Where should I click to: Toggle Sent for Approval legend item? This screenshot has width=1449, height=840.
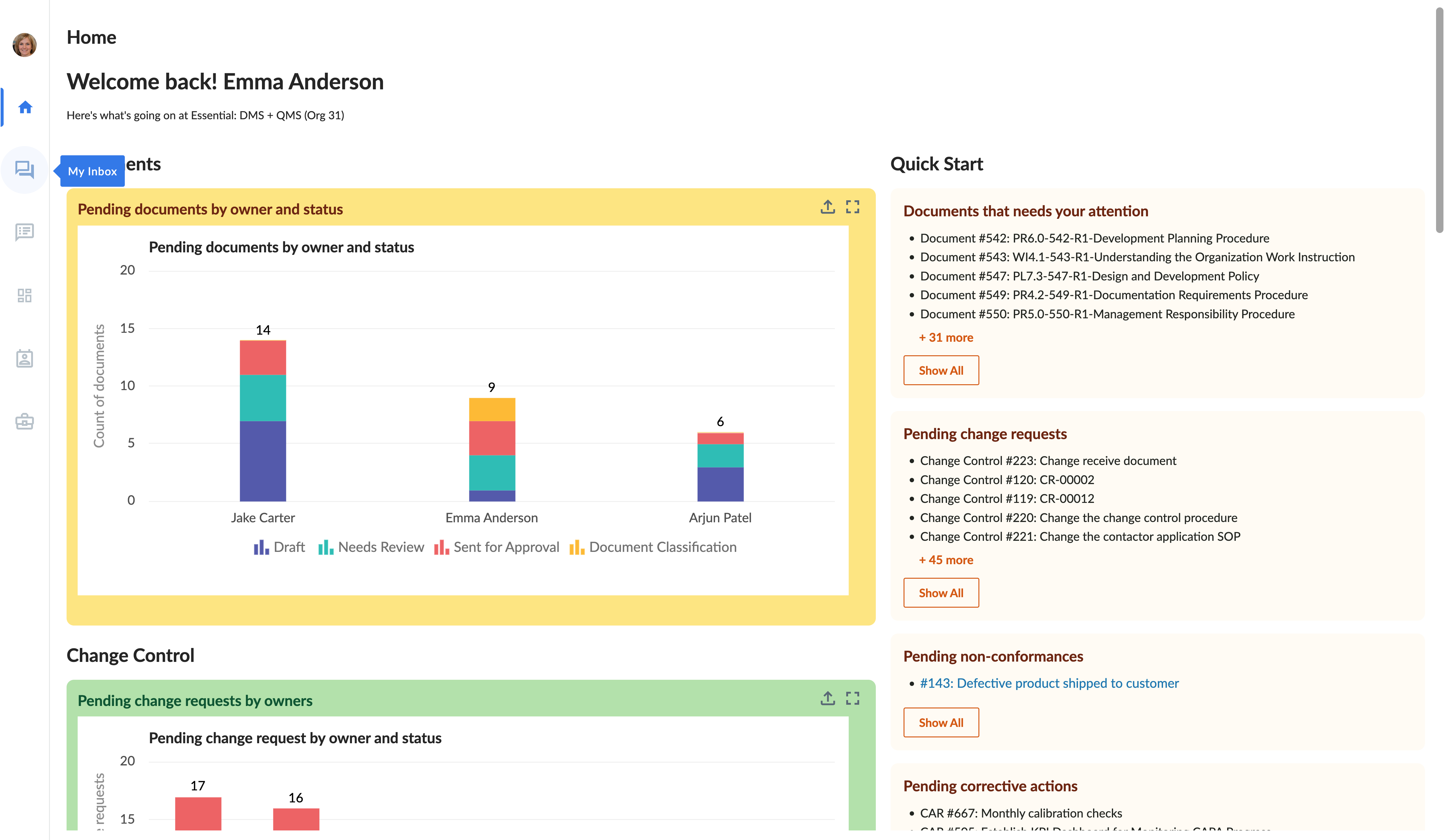[x=496, y=547]
